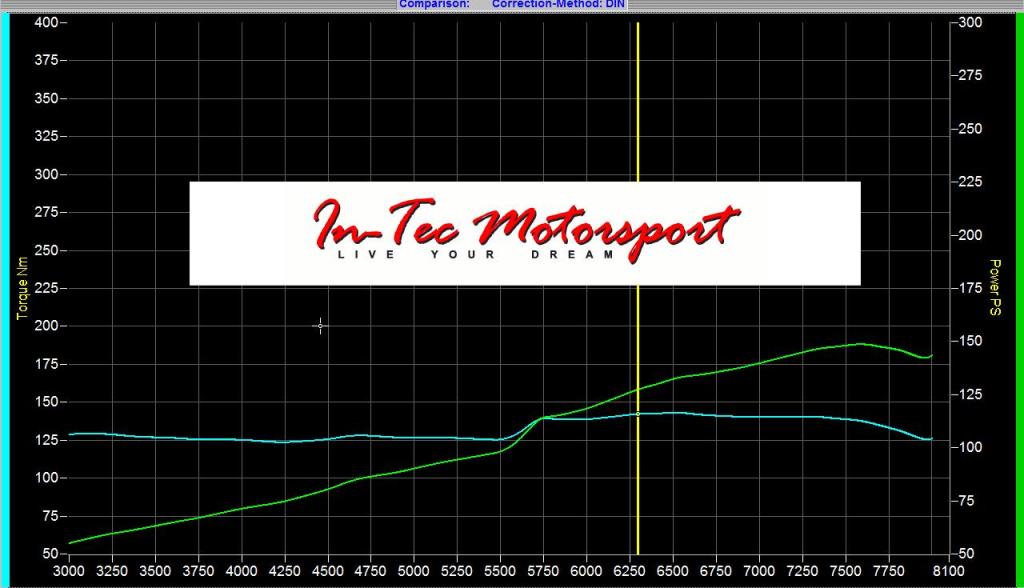Click the 200 value on the torque axis

46,325
